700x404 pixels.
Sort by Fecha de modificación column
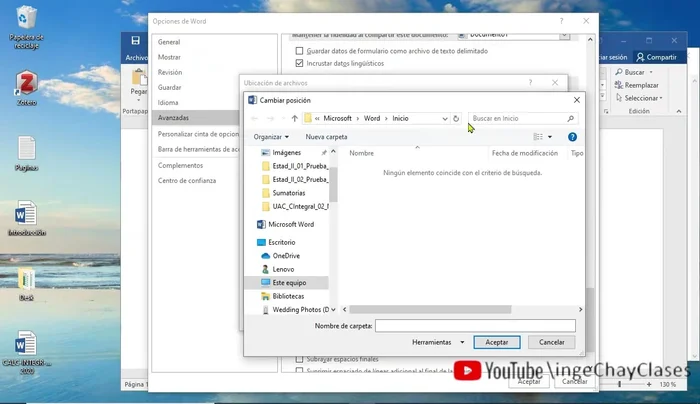click(525, 153)
